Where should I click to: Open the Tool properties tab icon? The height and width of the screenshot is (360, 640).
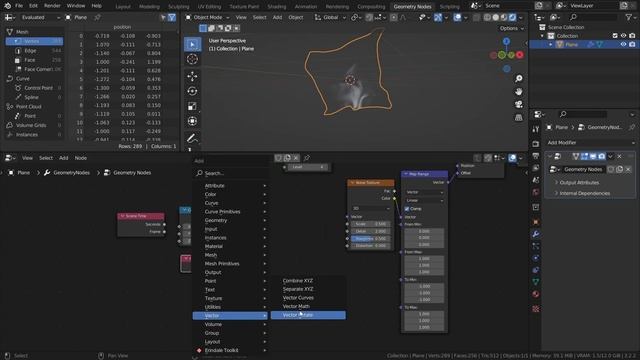click(536, 129)
